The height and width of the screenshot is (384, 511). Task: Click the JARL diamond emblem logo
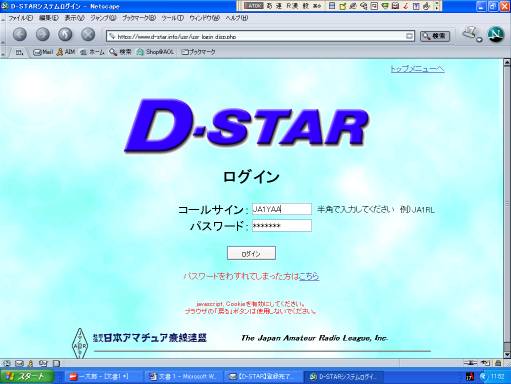point(80,344)
